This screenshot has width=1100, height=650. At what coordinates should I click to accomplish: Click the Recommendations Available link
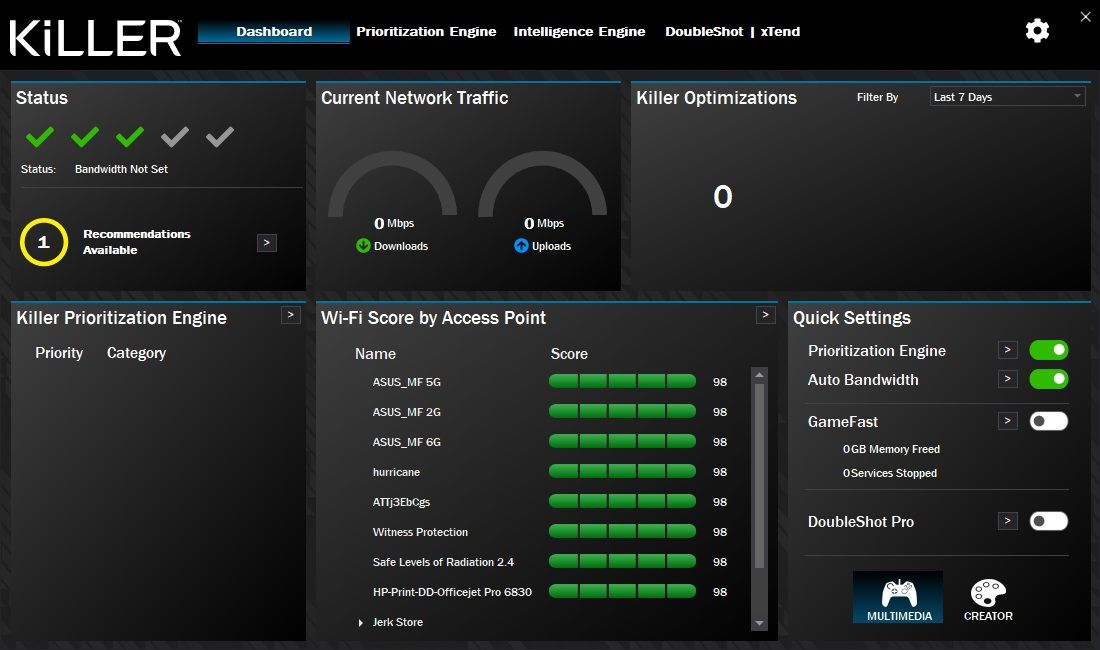[137, 242]
